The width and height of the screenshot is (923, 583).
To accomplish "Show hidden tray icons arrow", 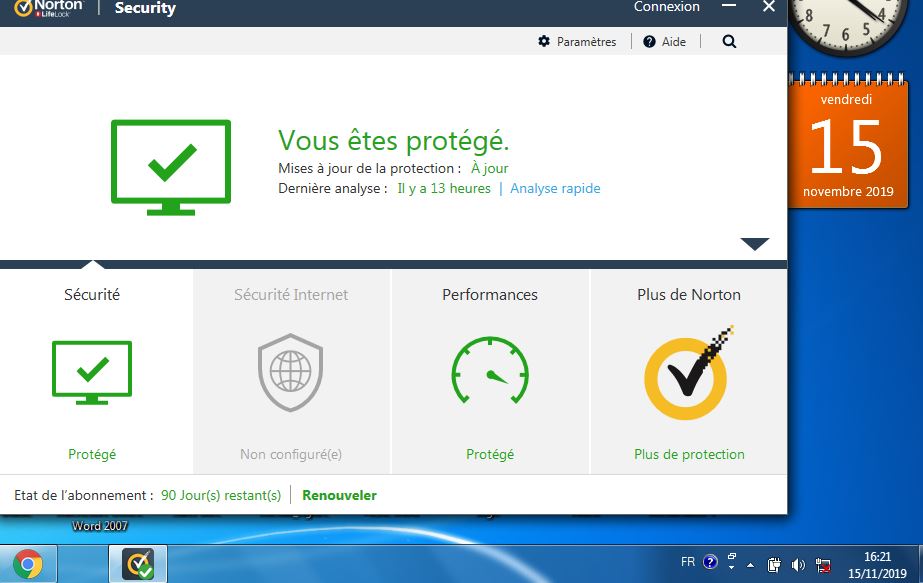I will (751, 565).
